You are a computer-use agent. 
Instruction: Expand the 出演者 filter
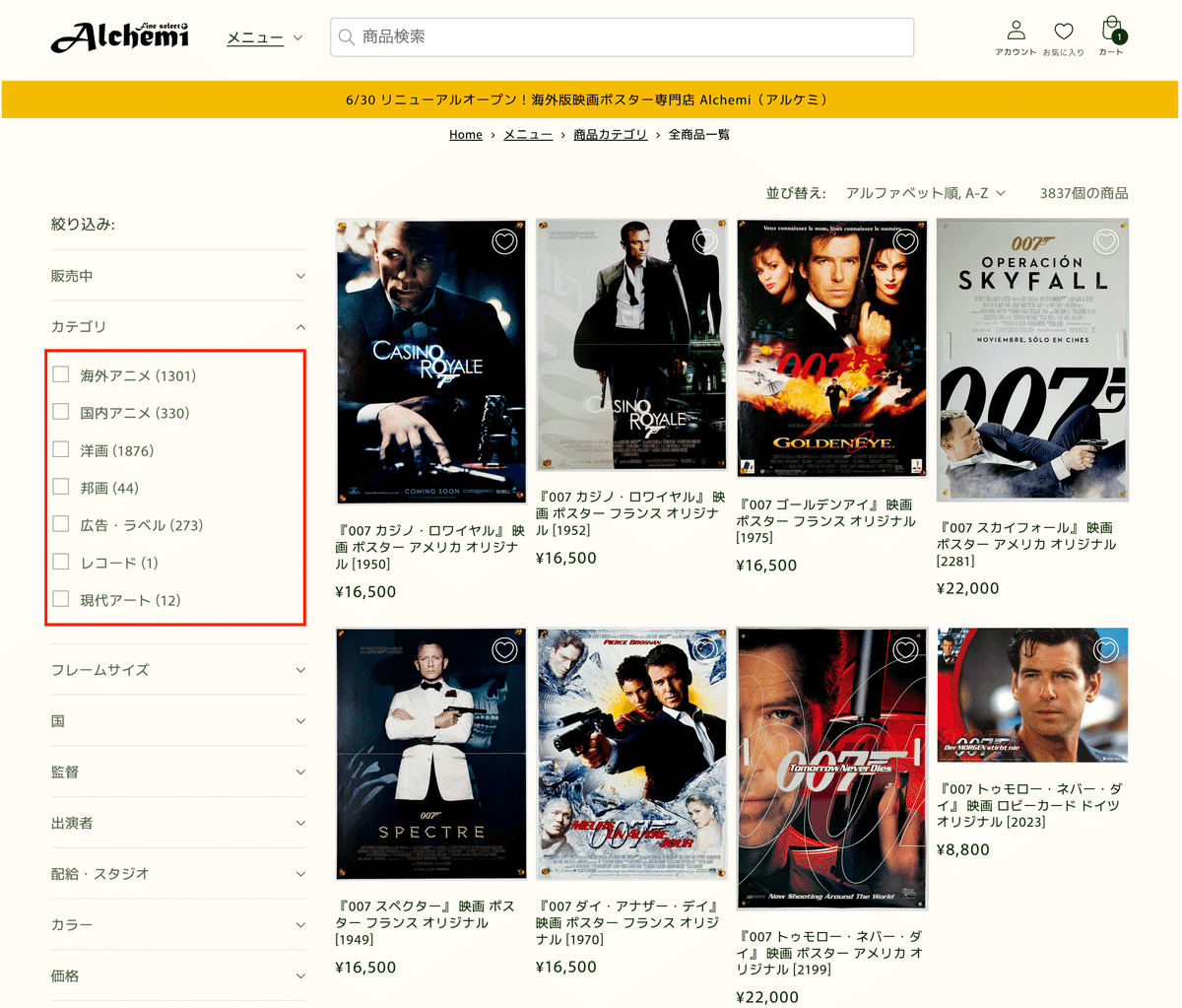pyautogui.click(x=178, y=823)
